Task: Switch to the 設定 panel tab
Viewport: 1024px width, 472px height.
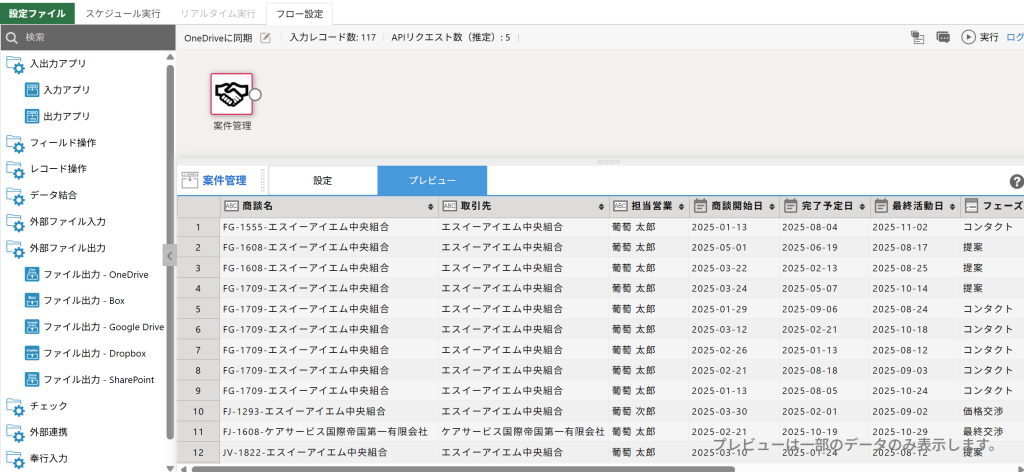Action: click(x=323, y=181)
